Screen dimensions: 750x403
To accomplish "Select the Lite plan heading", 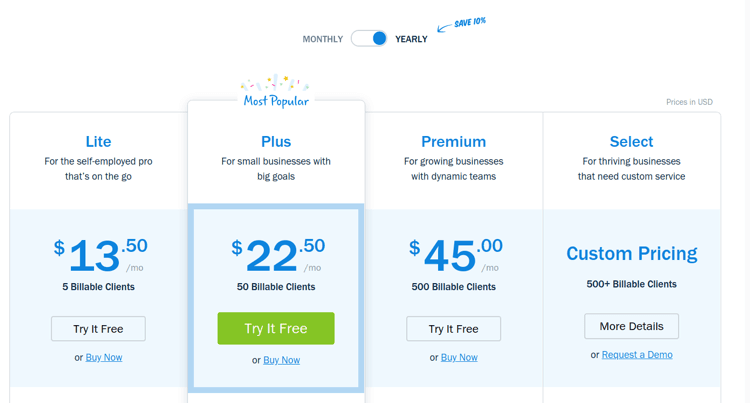I will (x=98, y=142).
